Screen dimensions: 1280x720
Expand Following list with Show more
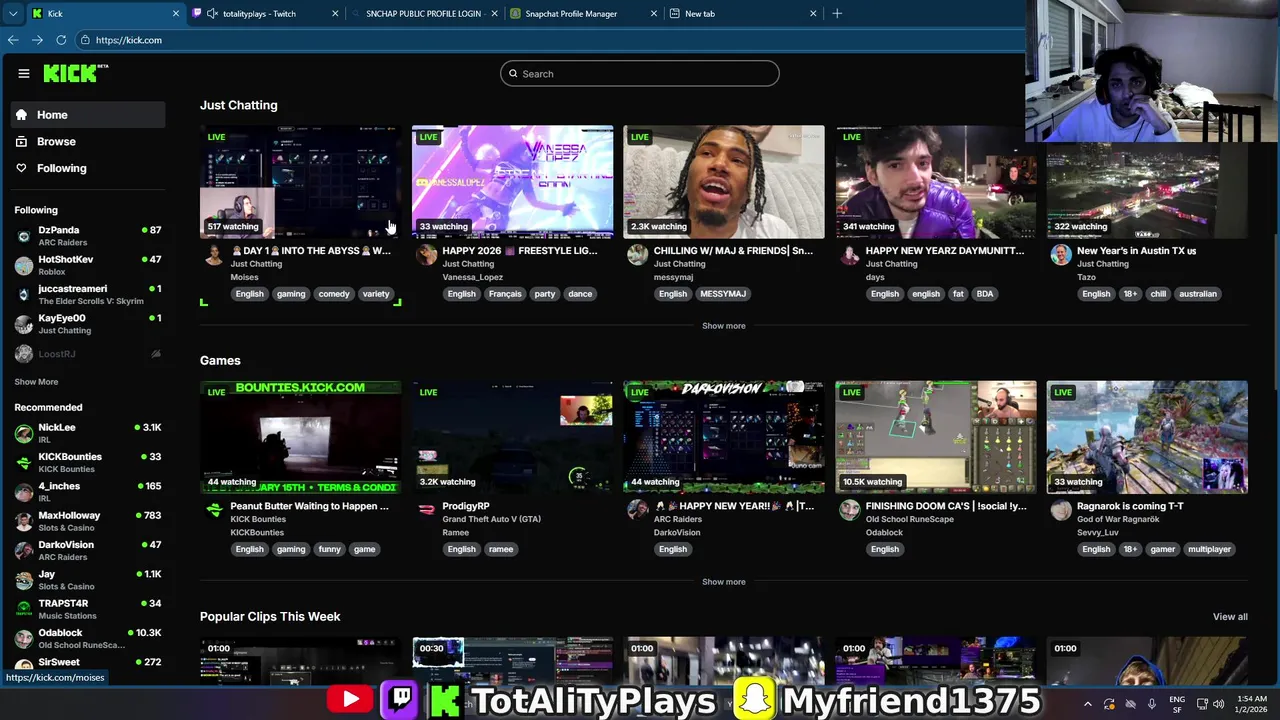click(36, 382)
